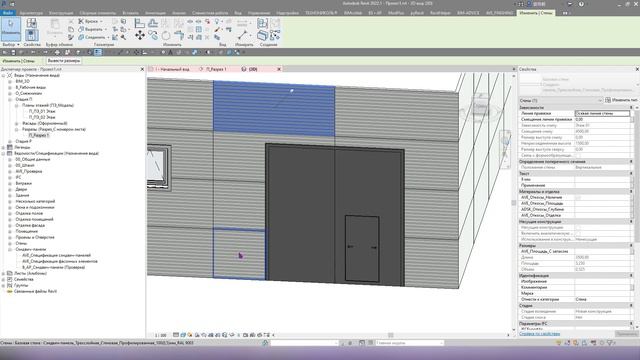
Task: Select the Modify (Изменить) arrow tool
Action: pyautogui.click(x=11, y=29)
